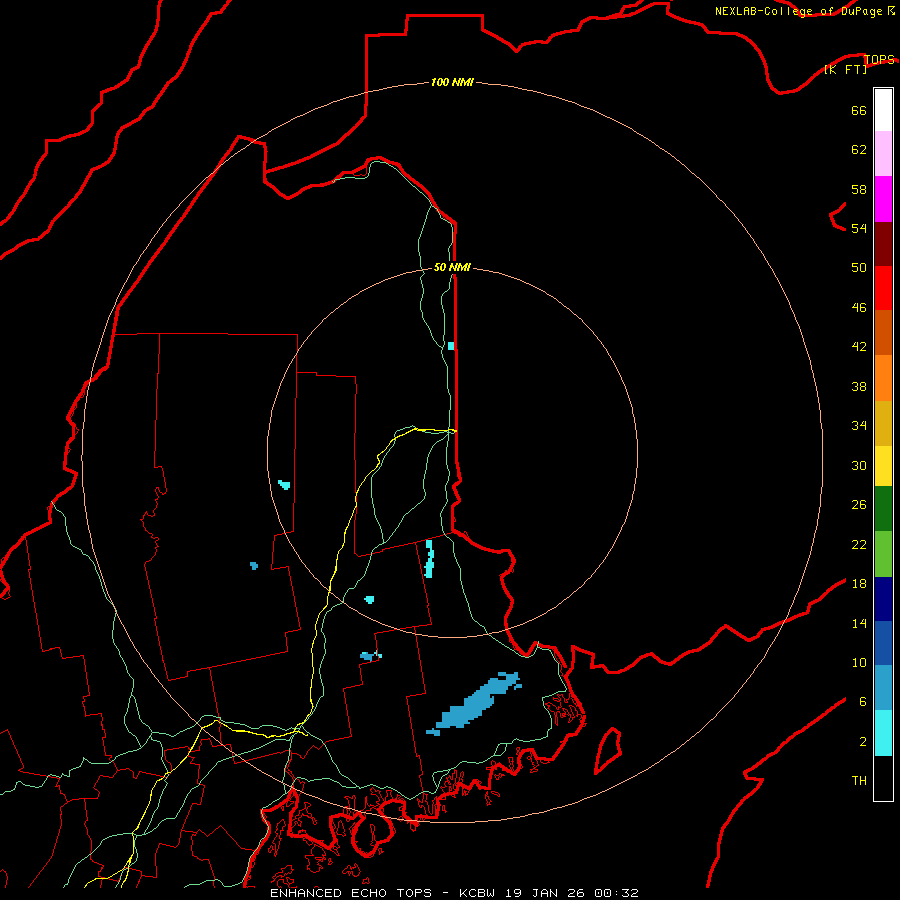The image size is (900, 900).
Task: Click the '6' legend value
Action: click(x=863, y=702)
